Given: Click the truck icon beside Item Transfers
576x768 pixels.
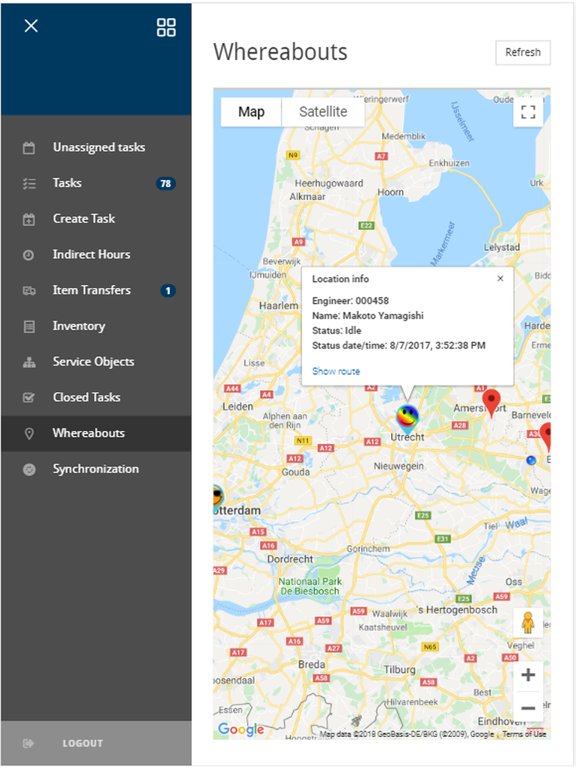Looking at the screenshot, I should (x=29, y=291).
